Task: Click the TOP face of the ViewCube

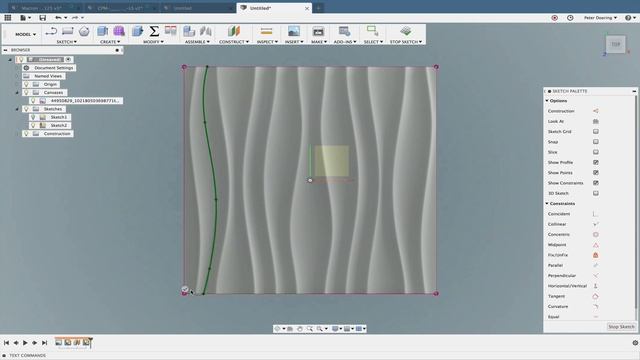Action: pos(616,44)
